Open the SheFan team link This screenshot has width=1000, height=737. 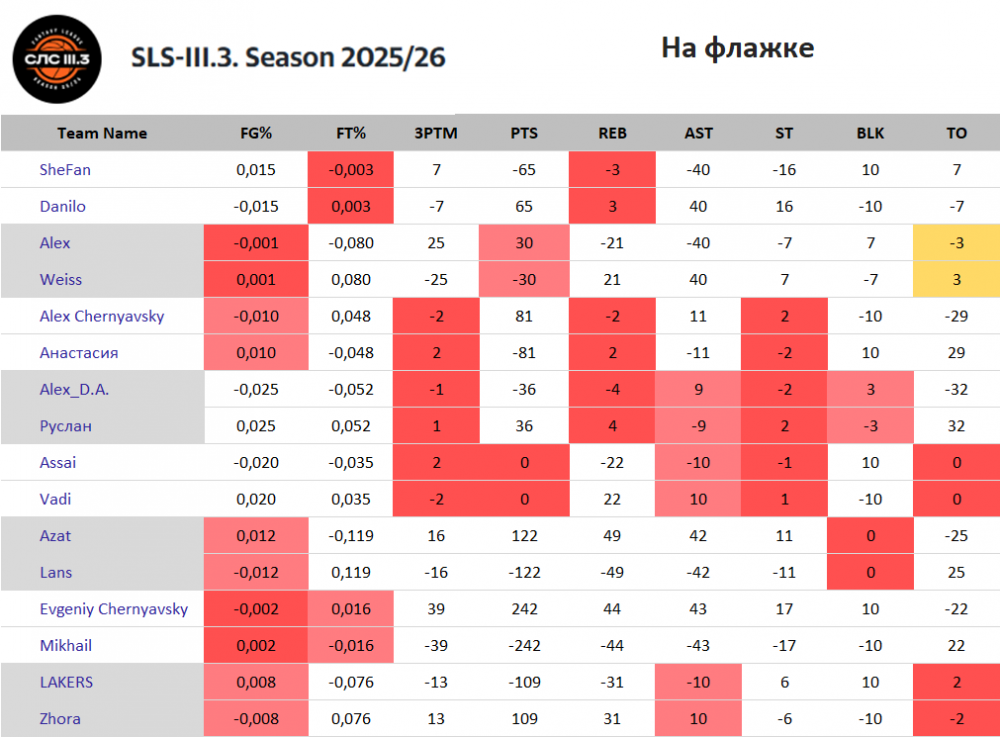(x=65, y=170)
